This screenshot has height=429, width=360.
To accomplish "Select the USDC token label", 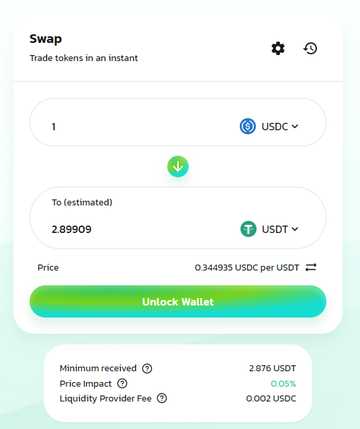I will point(275,127).
